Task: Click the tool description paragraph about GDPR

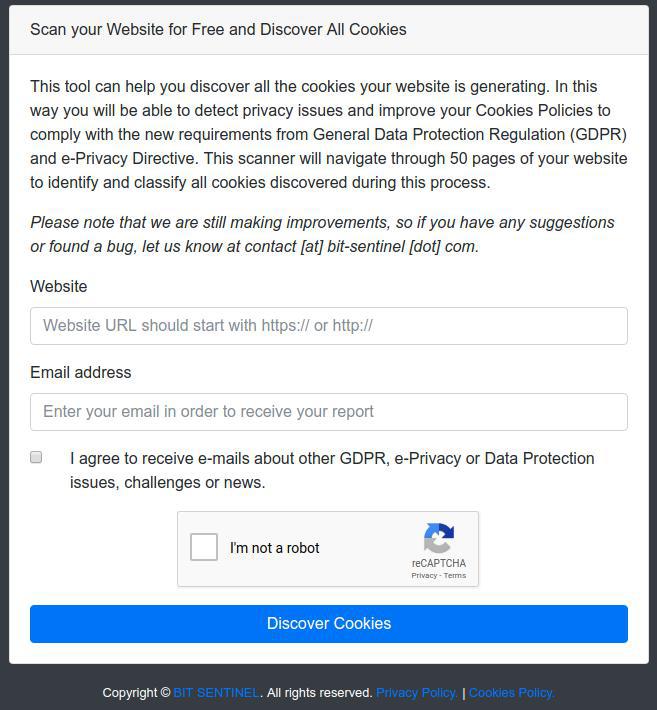Action: tap(329, 134)
